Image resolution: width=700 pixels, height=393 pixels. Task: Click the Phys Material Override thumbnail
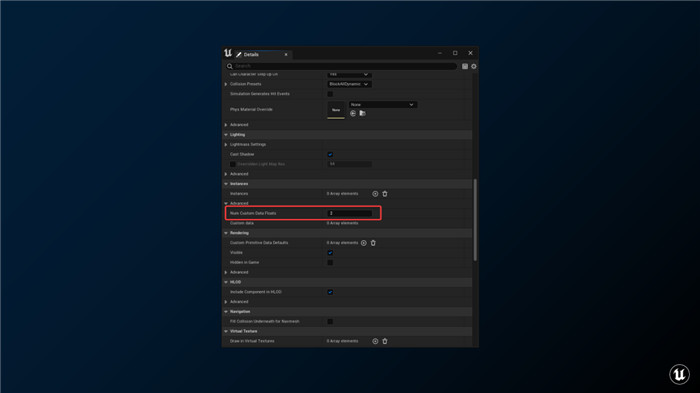tap(336, 109)
